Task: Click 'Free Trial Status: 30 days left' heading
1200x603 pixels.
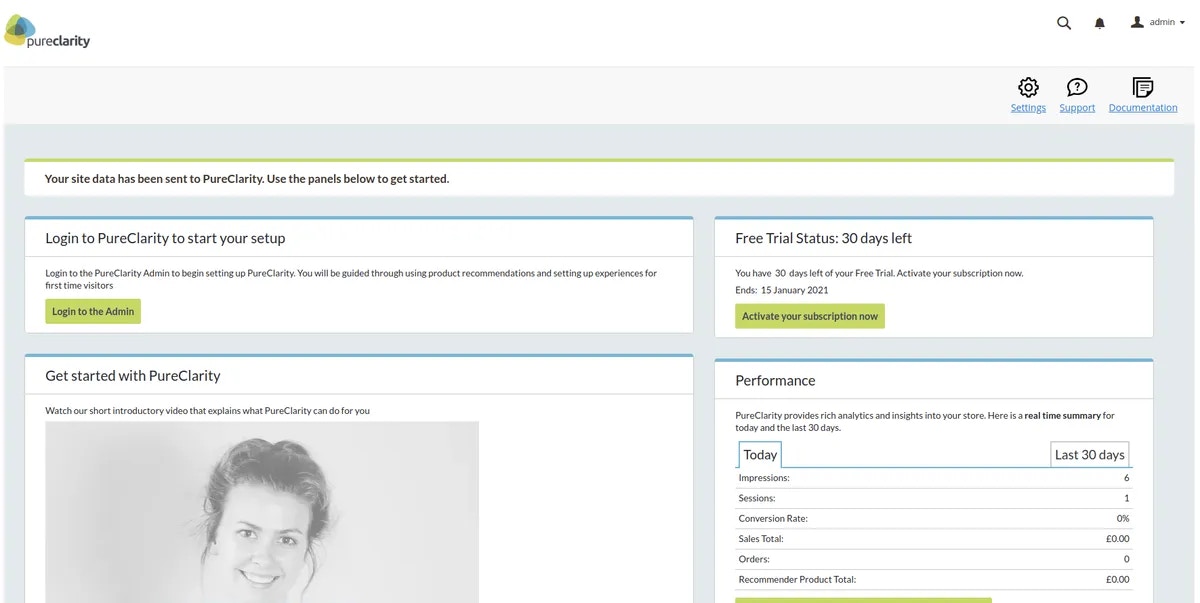Action: tap(823, 238)
